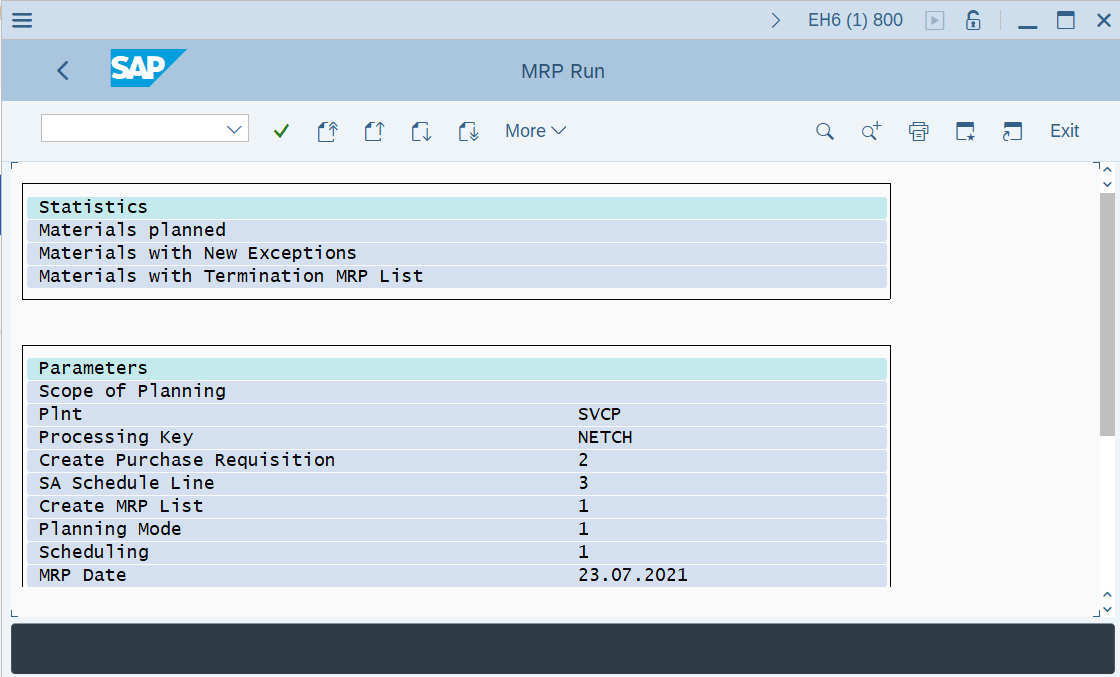
Task: Click the EH6 (1) 800 system label
Action: tap(855, 20)
